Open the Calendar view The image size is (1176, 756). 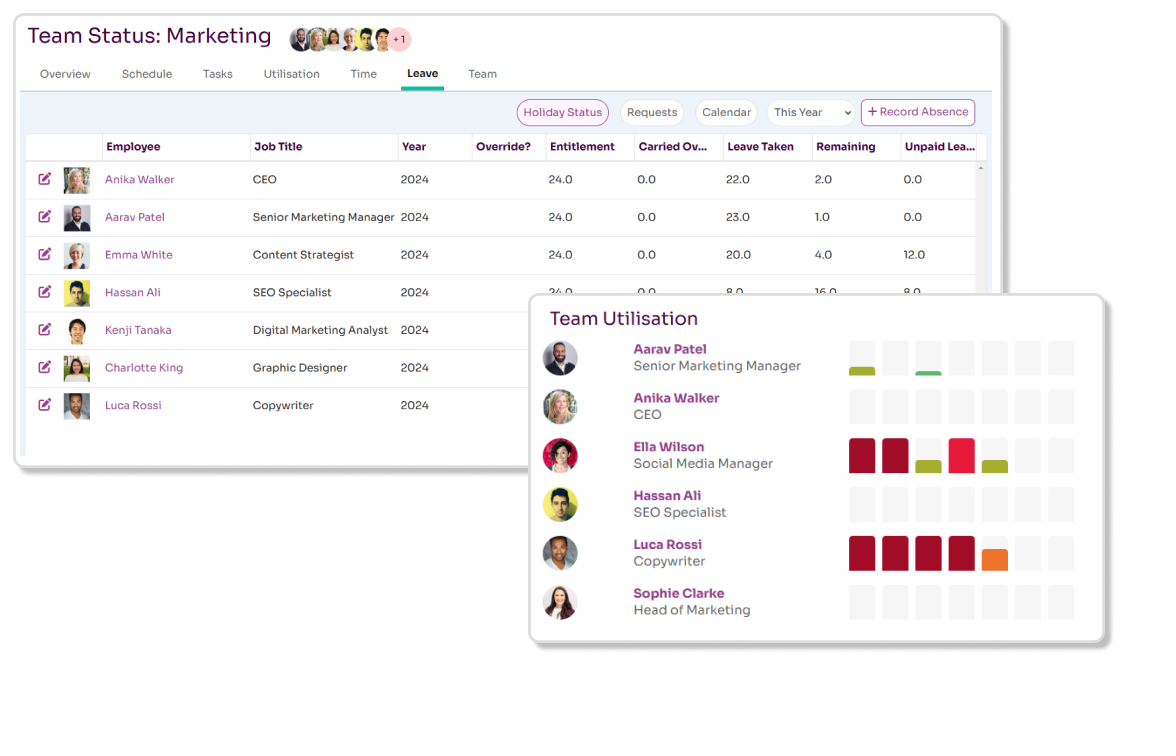pos(726,112)
